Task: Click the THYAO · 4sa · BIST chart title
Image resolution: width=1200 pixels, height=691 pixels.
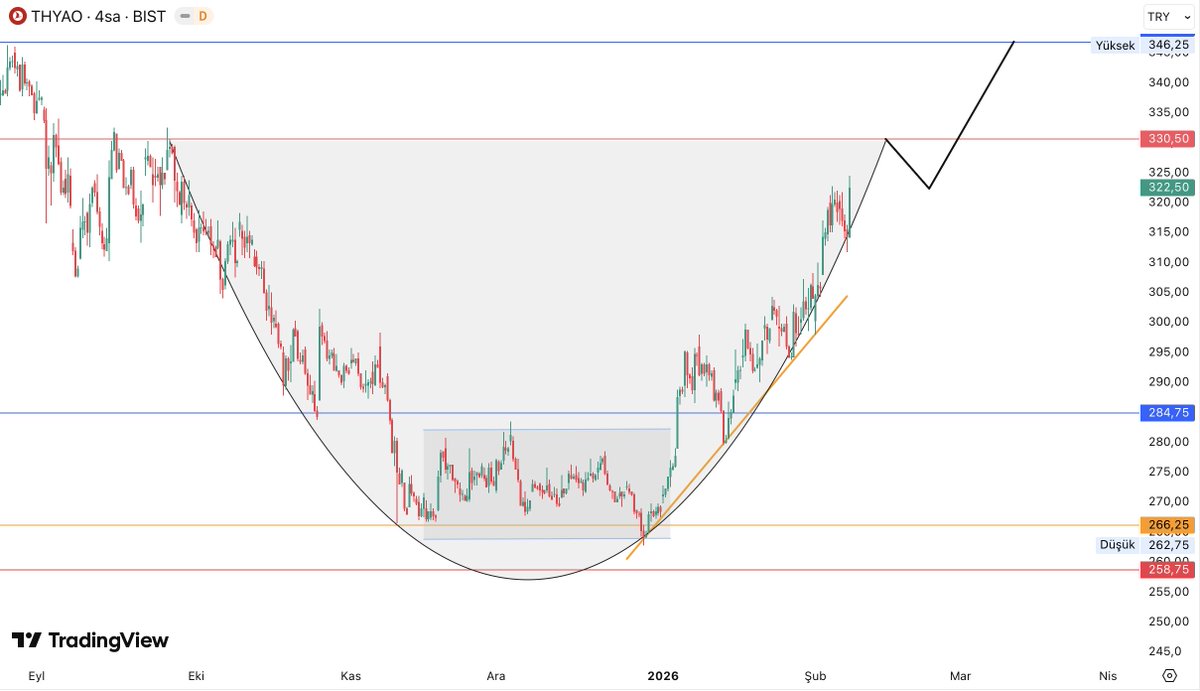Action: [97, 16]
